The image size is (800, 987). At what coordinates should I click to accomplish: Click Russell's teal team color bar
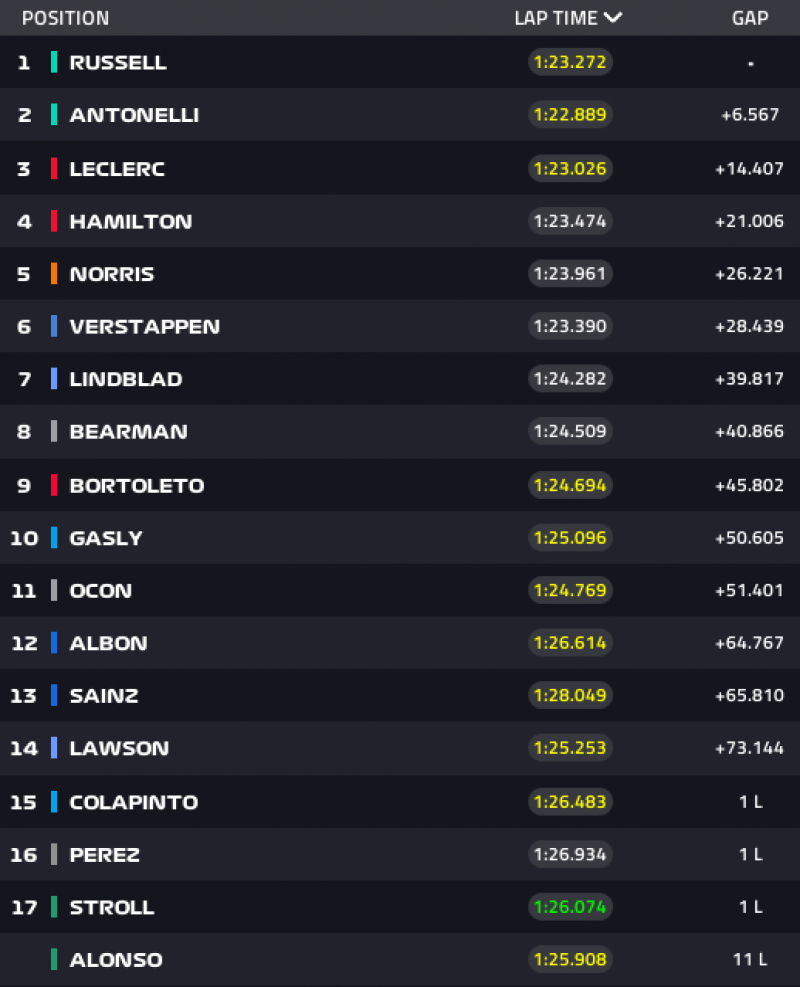(54, 62)
